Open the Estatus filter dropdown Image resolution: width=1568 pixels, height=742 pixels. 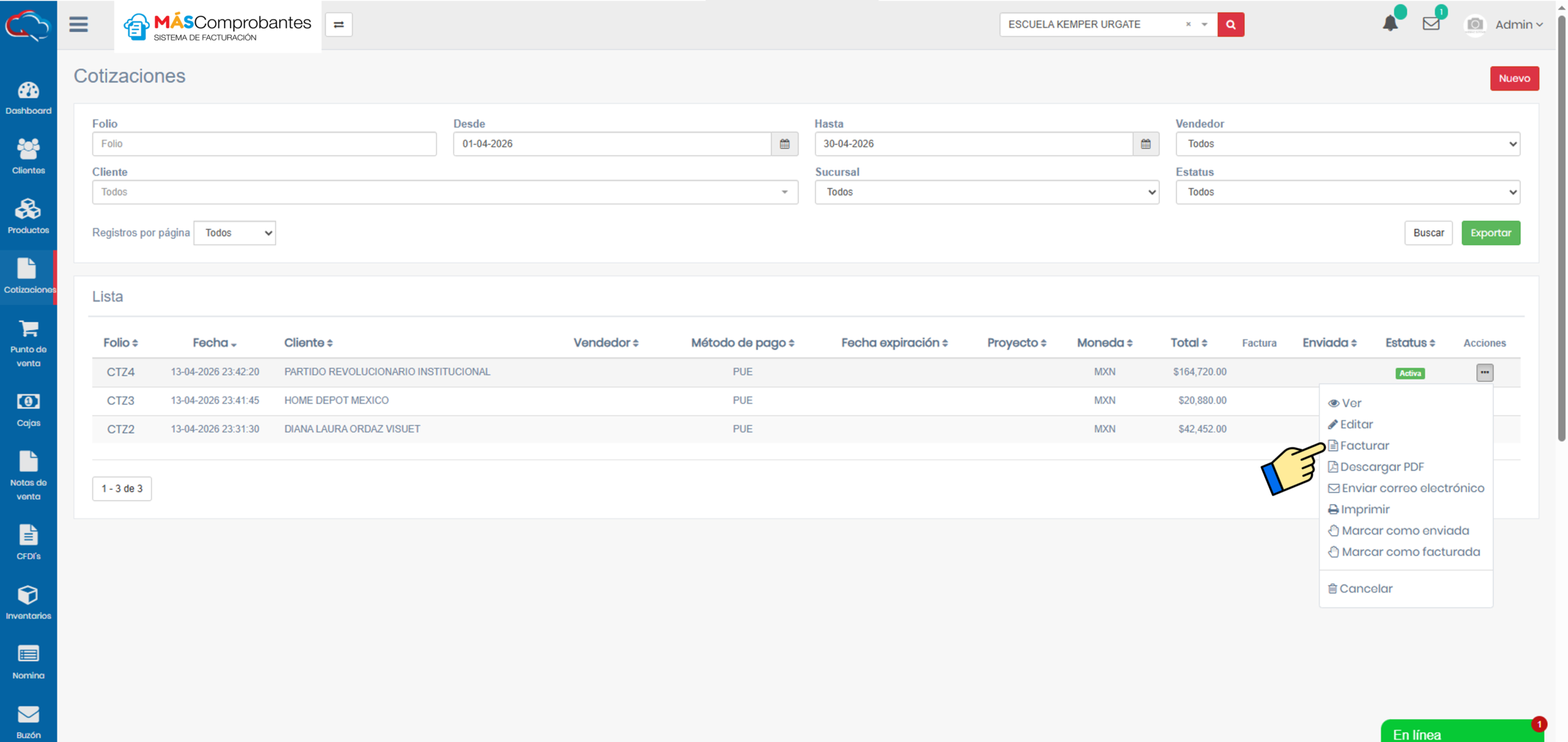coord(1347,192)
